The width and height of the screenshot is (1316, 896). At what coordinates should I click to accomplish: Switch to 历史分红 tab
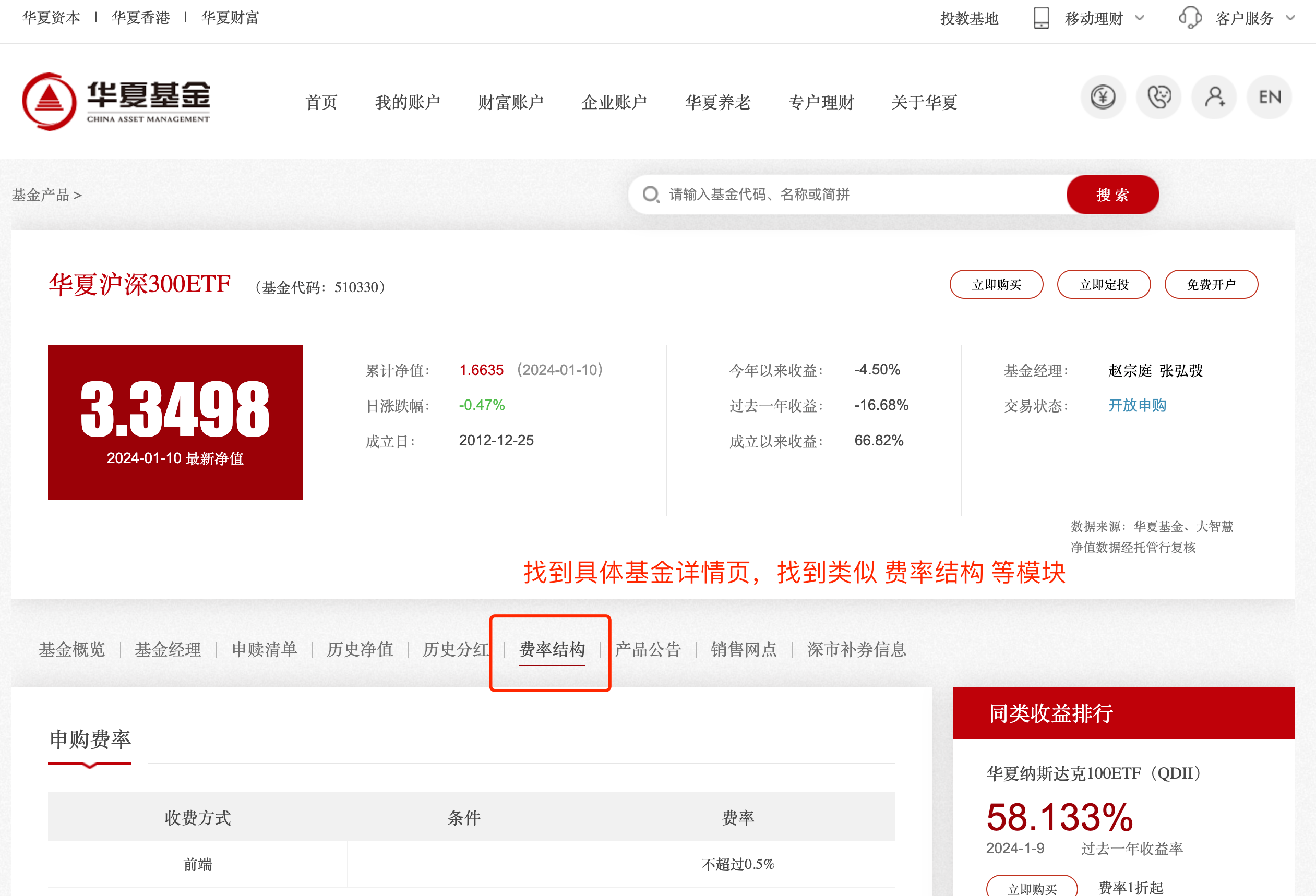[x=456, y=649]
